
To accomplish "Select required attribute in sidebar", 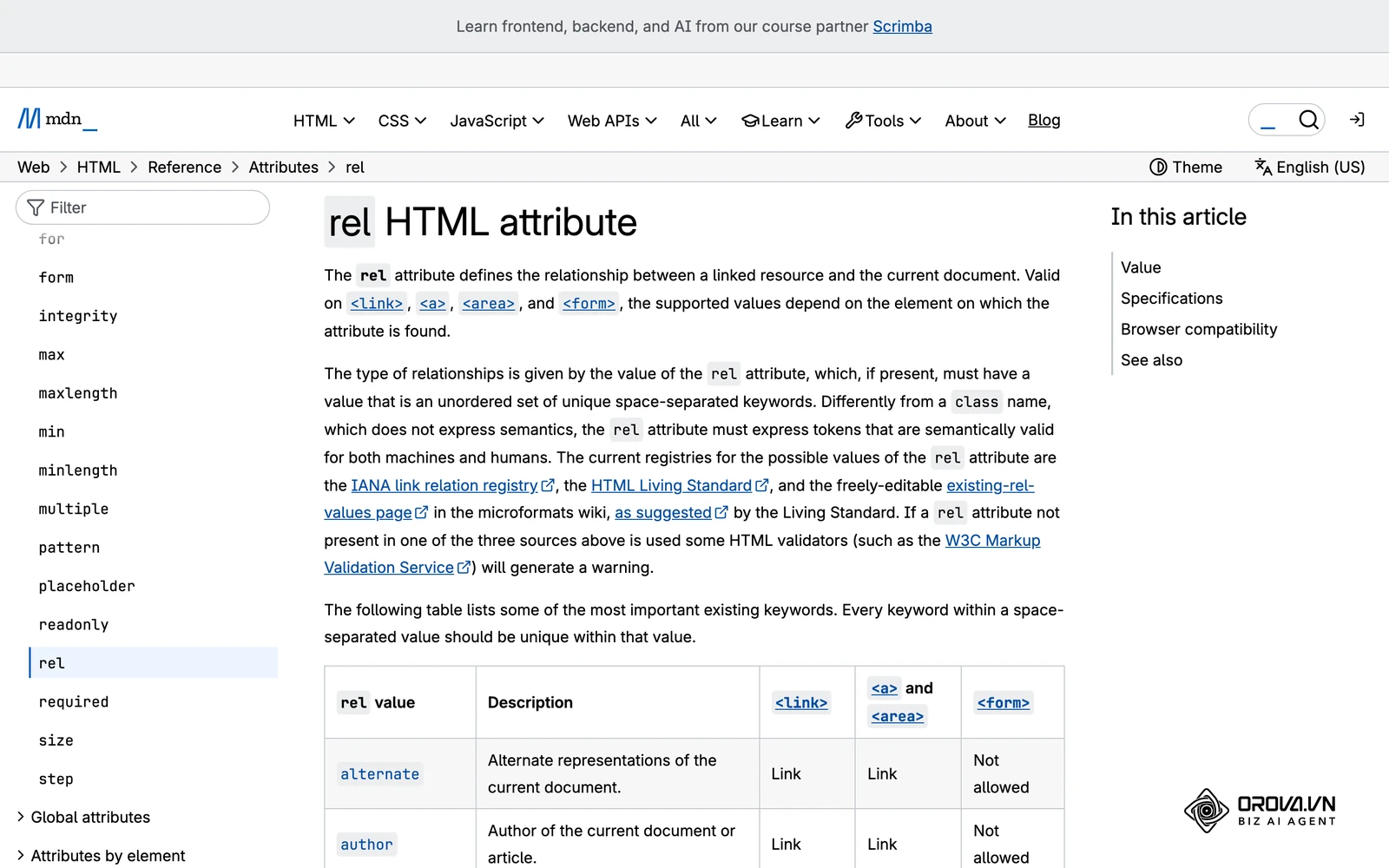I will click(x=73, y=702).
